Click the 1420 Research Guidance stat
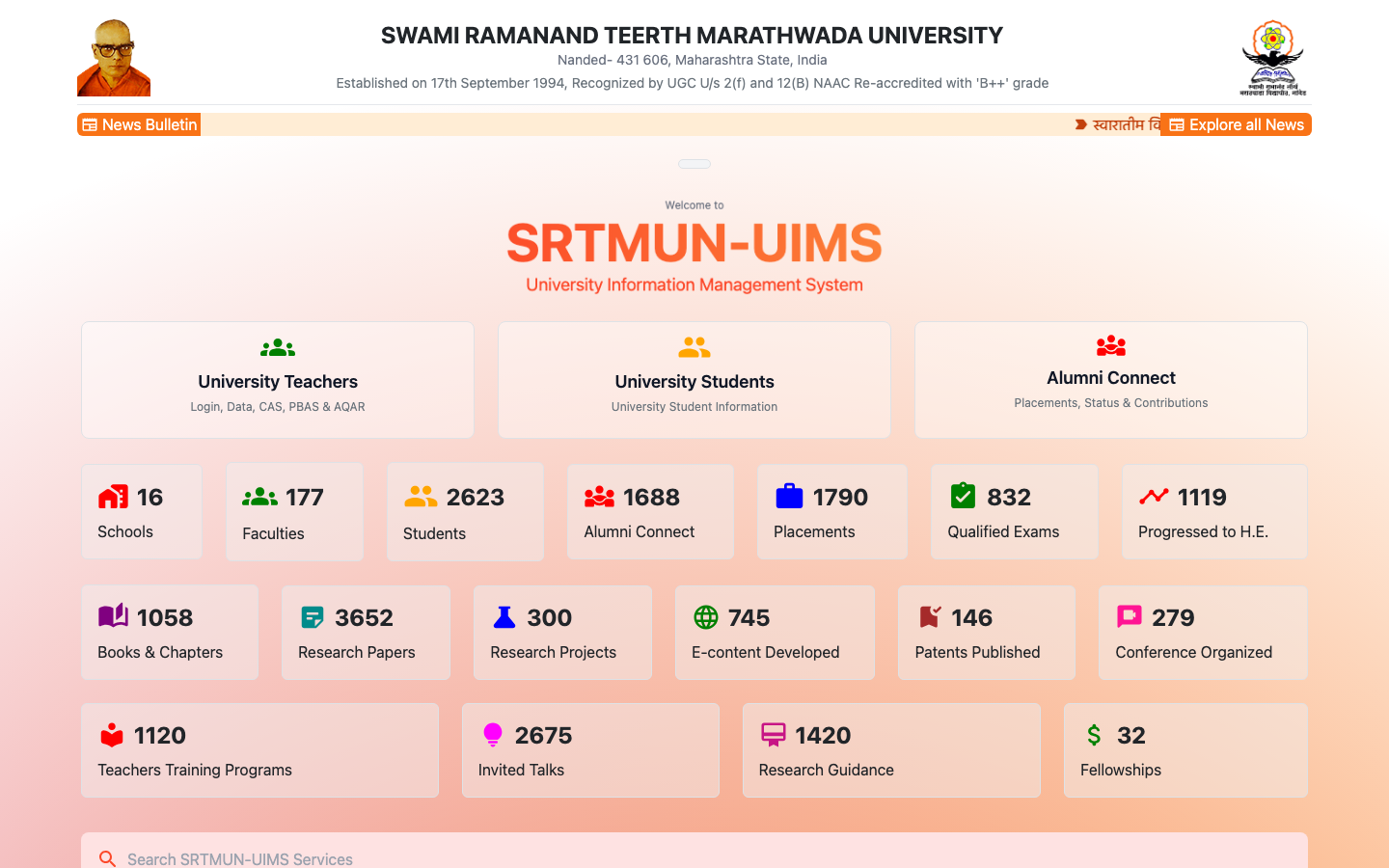The height and width of the screenshot is (868, 1389). pyautogui.click(x=891, y=750)
